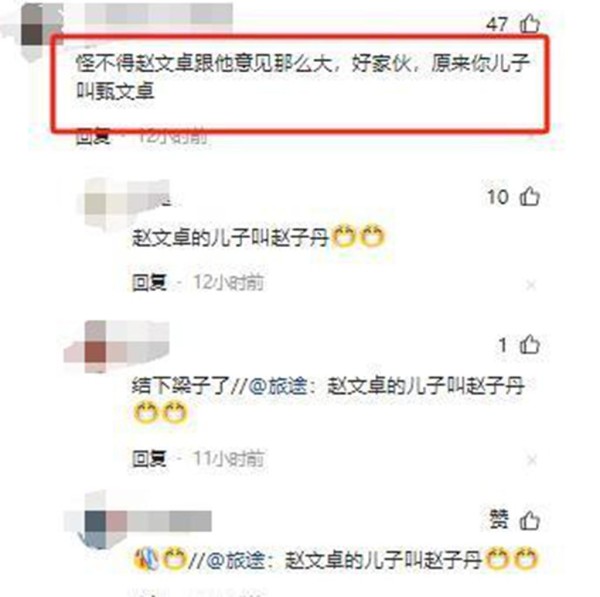The width and height of the screenshot is (600, 597).
Task: Like the '结下梁子了' reply with 1 like
Action: [x=530, y=345]
